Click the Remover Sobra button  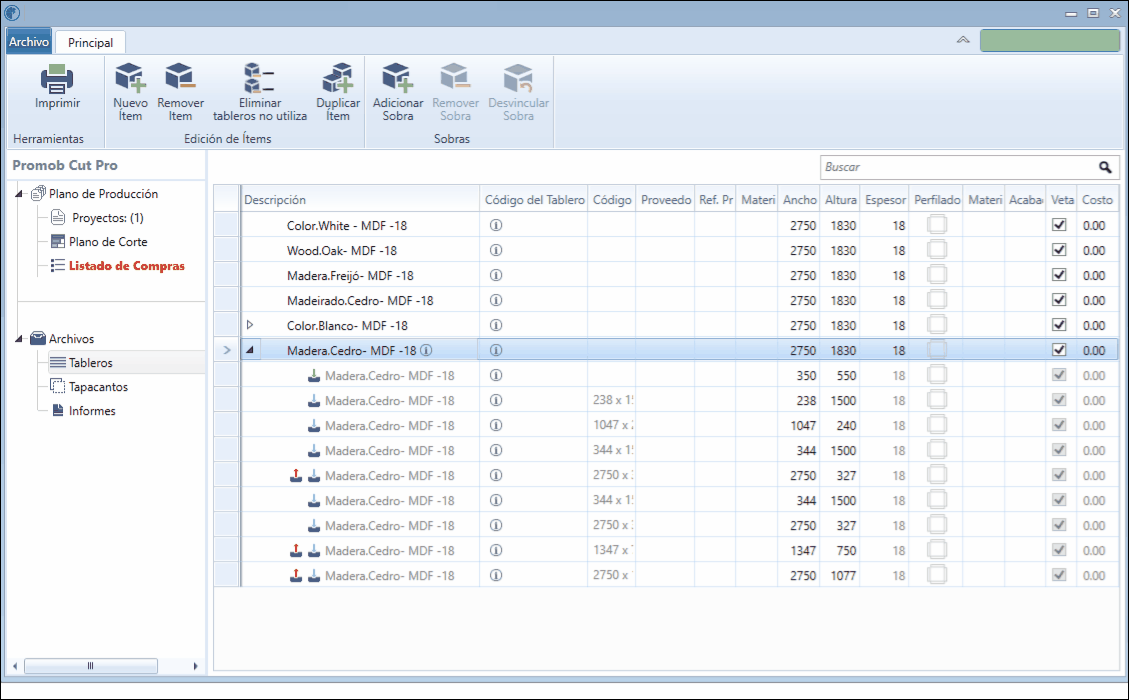[455, 91]
